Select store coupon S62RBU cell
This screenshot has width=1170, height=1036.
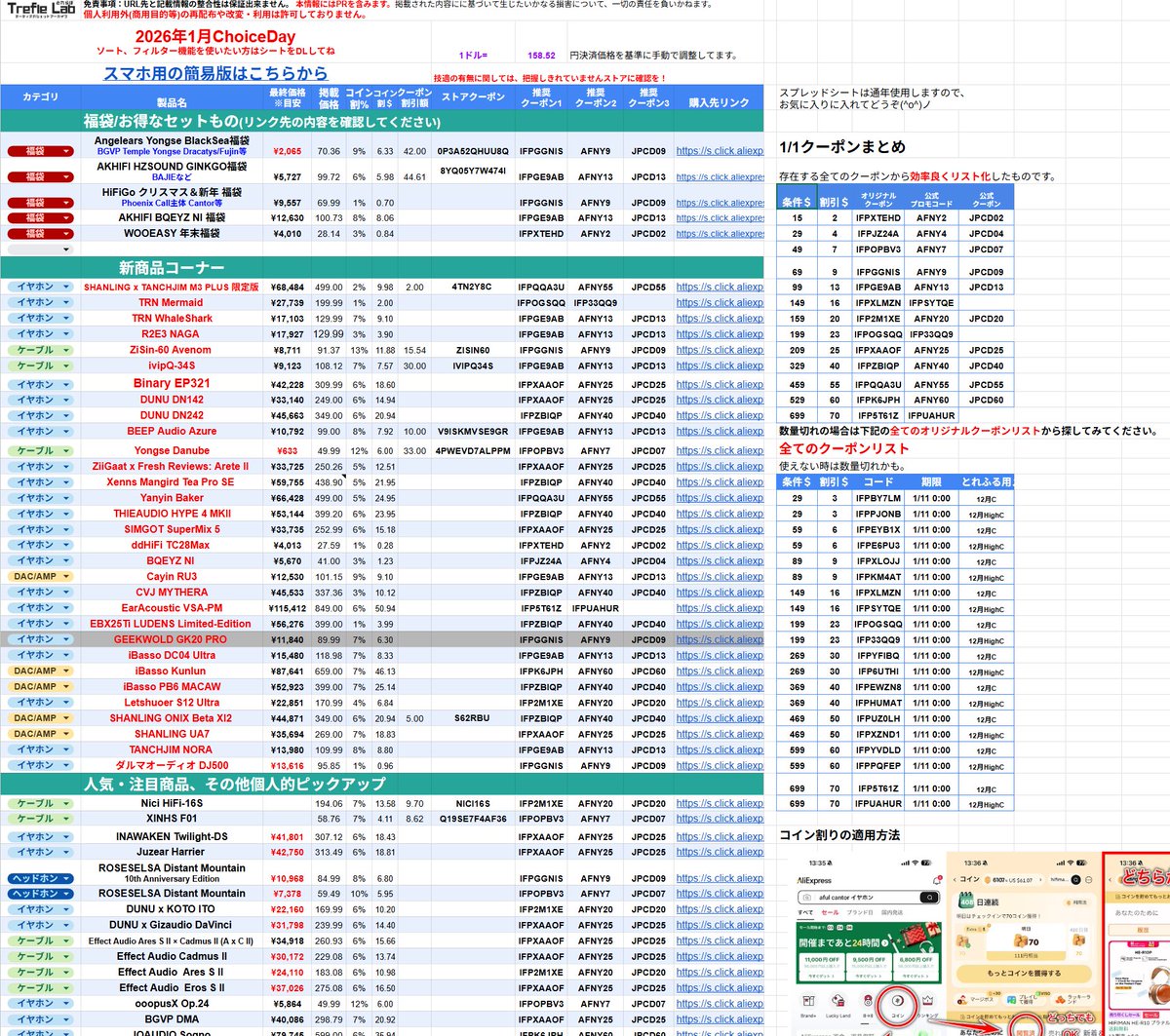coord(473,718)
